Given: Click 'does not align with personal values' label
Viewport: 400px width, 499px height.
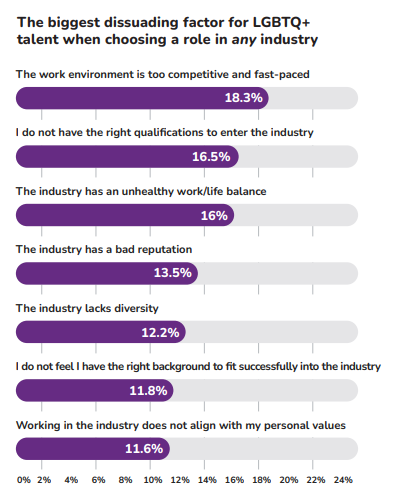Looking at the screenshot, I should click(x=181, y=425).
